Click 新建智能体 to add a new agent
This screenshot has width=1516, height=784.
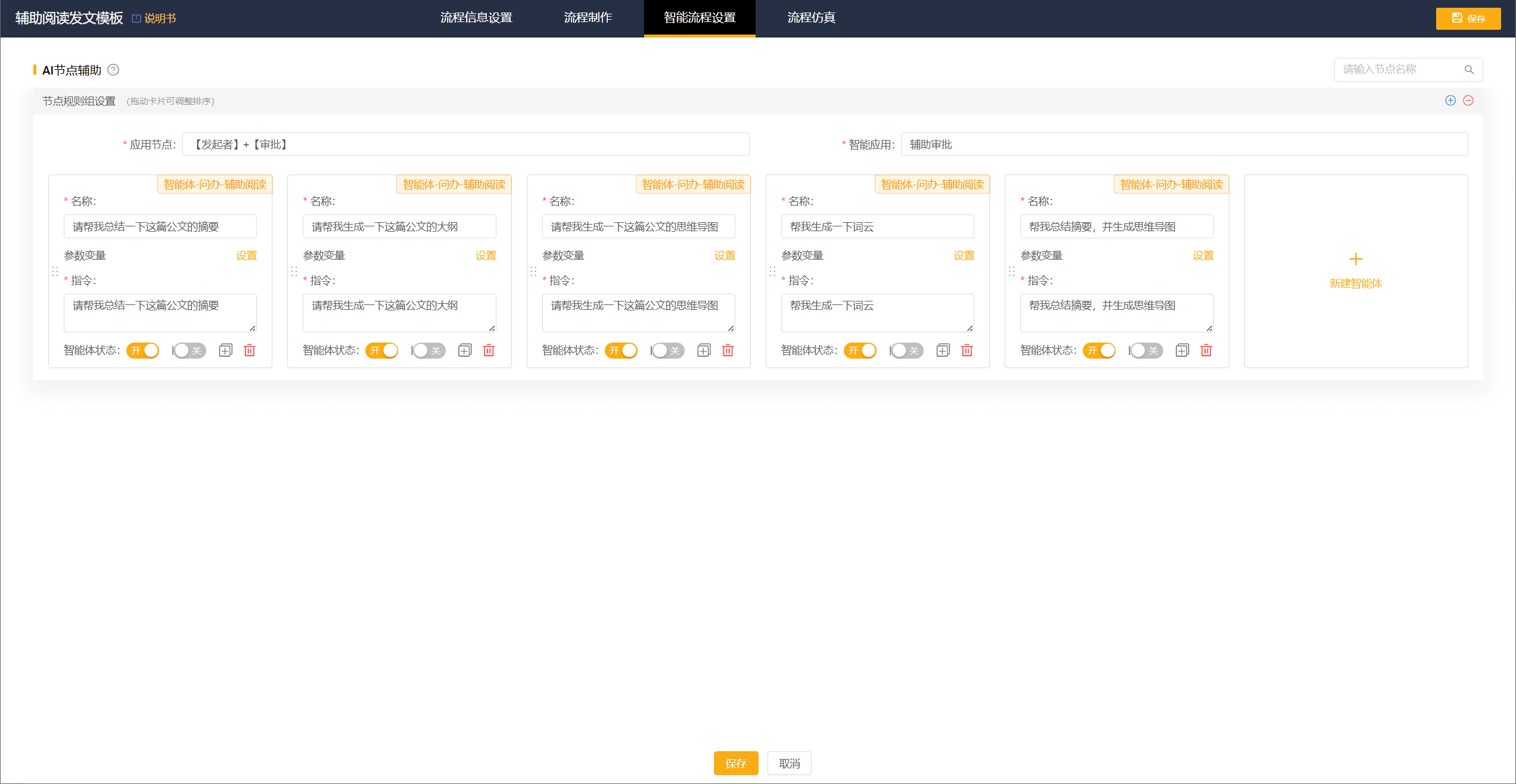pyautogui.click(x=1356, y=271)
